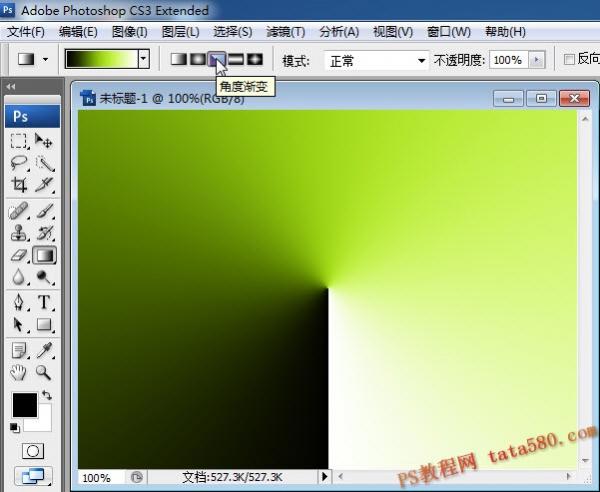
Task: Select the Brush tool
Action: coord(44,211)
